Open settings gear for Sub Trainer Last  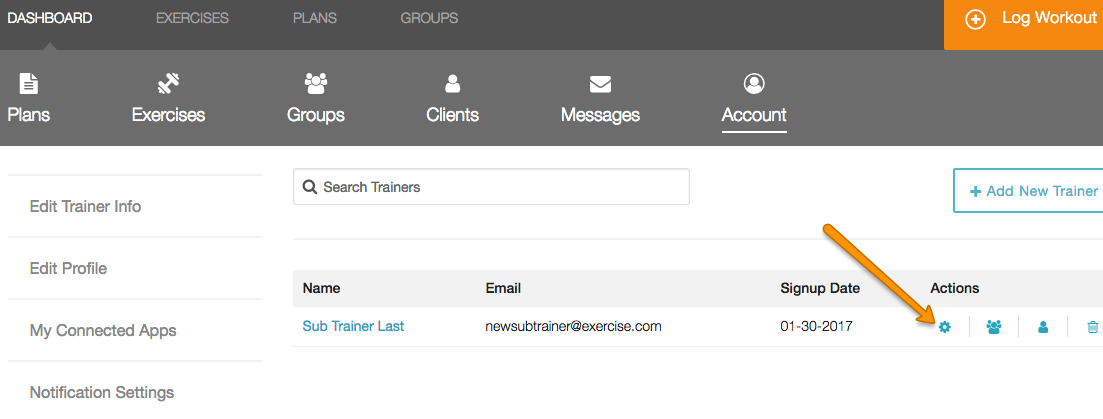(944, 327)
